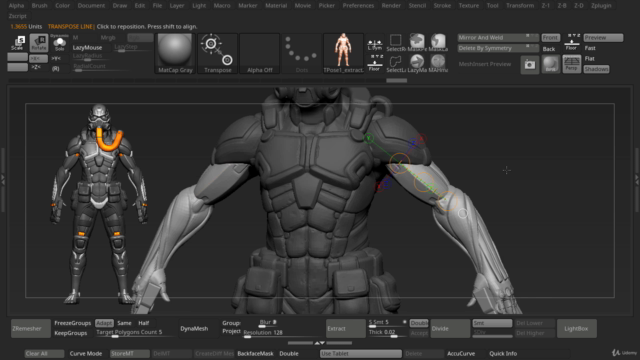Image resolution: width=640 pixels, height=360 pixels.
Task: Open the Preferences menu
Action: click(x=358, y=6)
